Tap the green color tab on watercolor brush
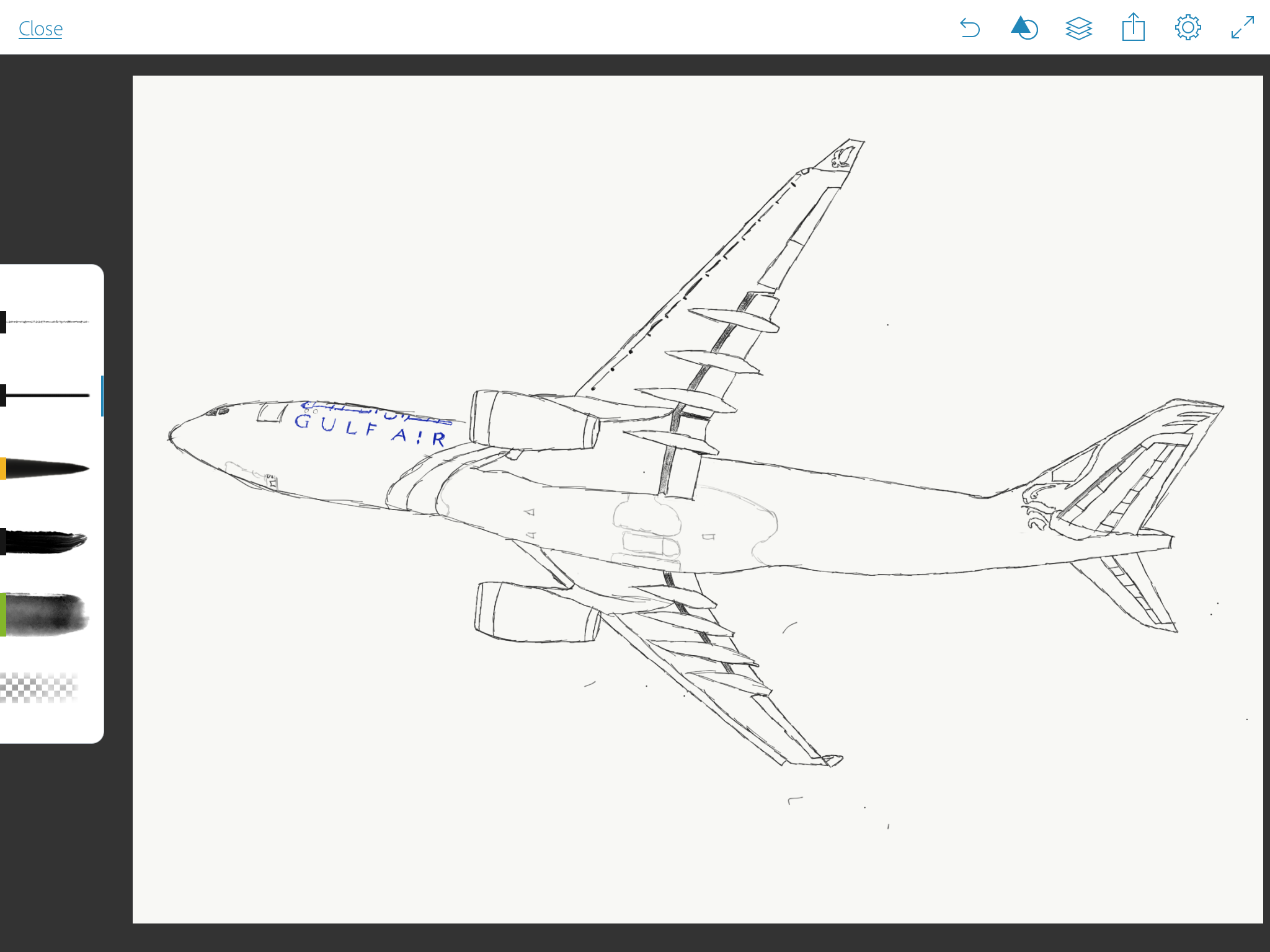The height and width of the screenshot is (952, 1270). (2, 615)
